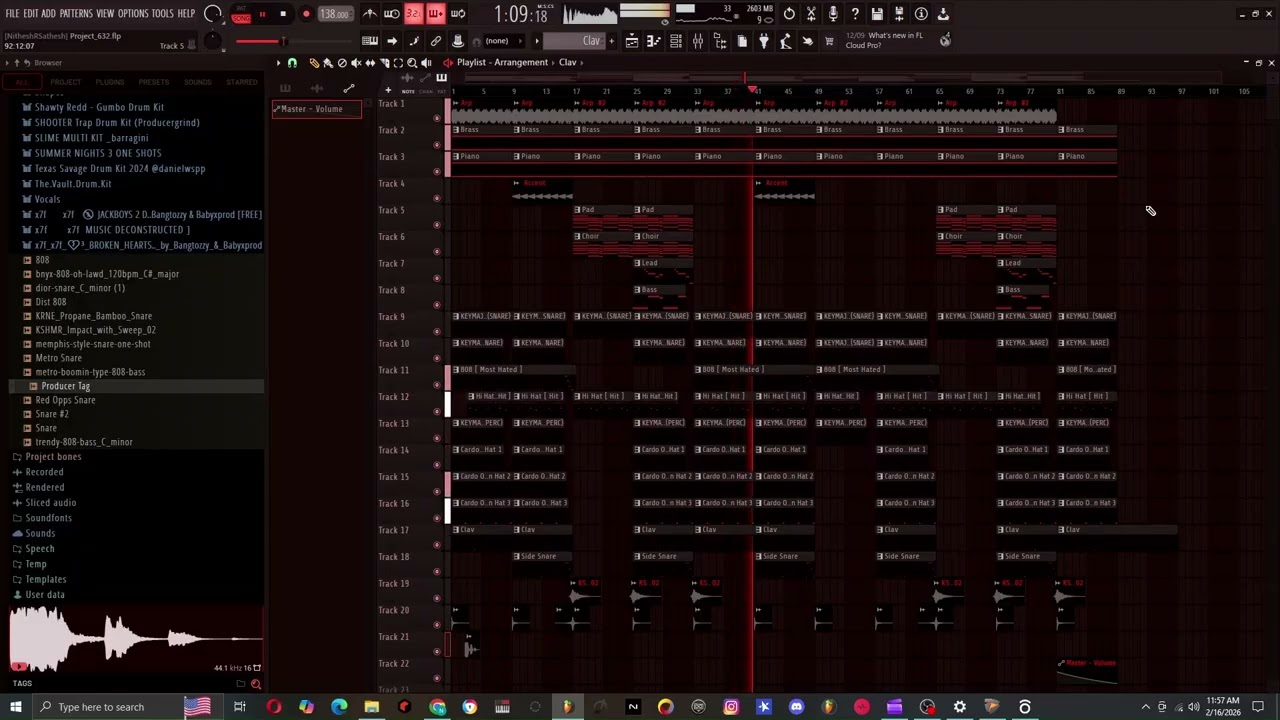Click the question mark help icon
Viewport: 1280px width, 720px height.
855,14
